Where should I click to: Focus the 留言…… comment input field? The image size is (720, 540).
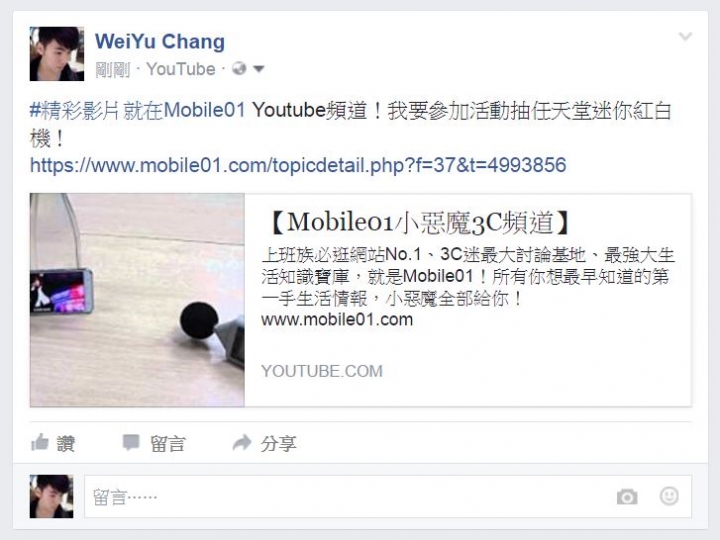point(388,497)
